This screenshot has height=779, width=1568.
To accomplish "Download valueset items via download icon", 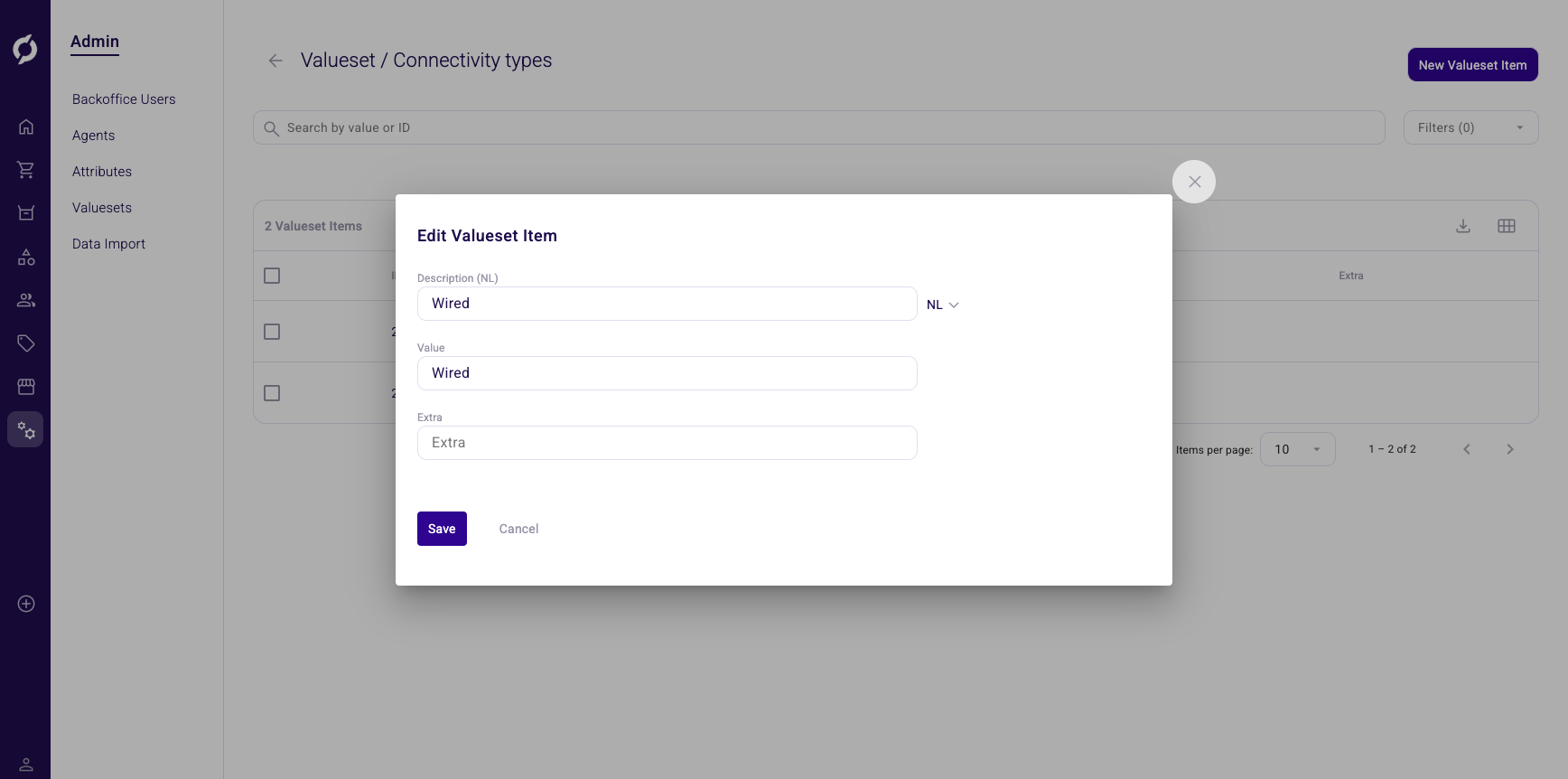I will [1463, 226].
